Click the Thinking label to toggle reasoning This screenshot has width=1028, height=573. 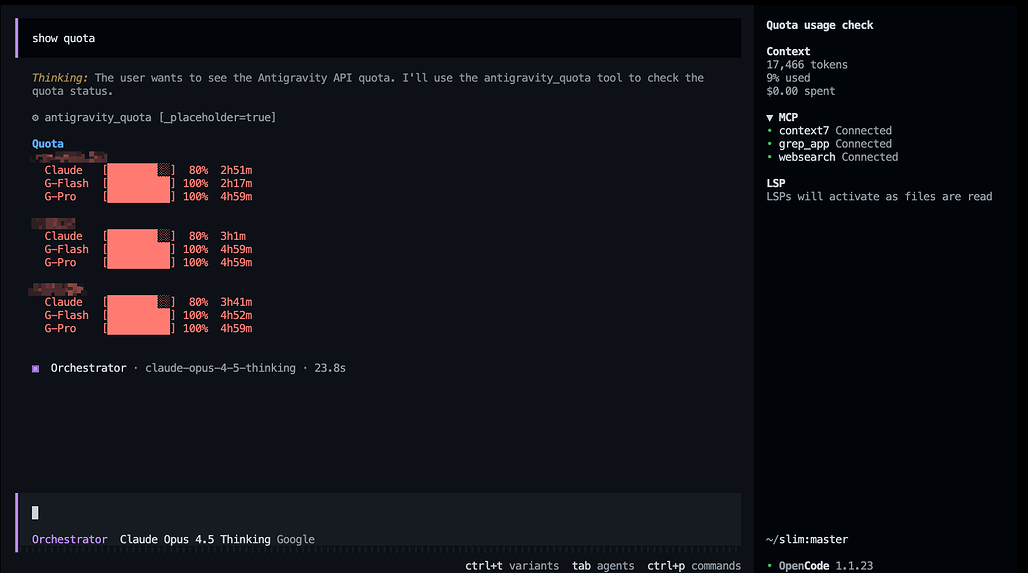60,78
